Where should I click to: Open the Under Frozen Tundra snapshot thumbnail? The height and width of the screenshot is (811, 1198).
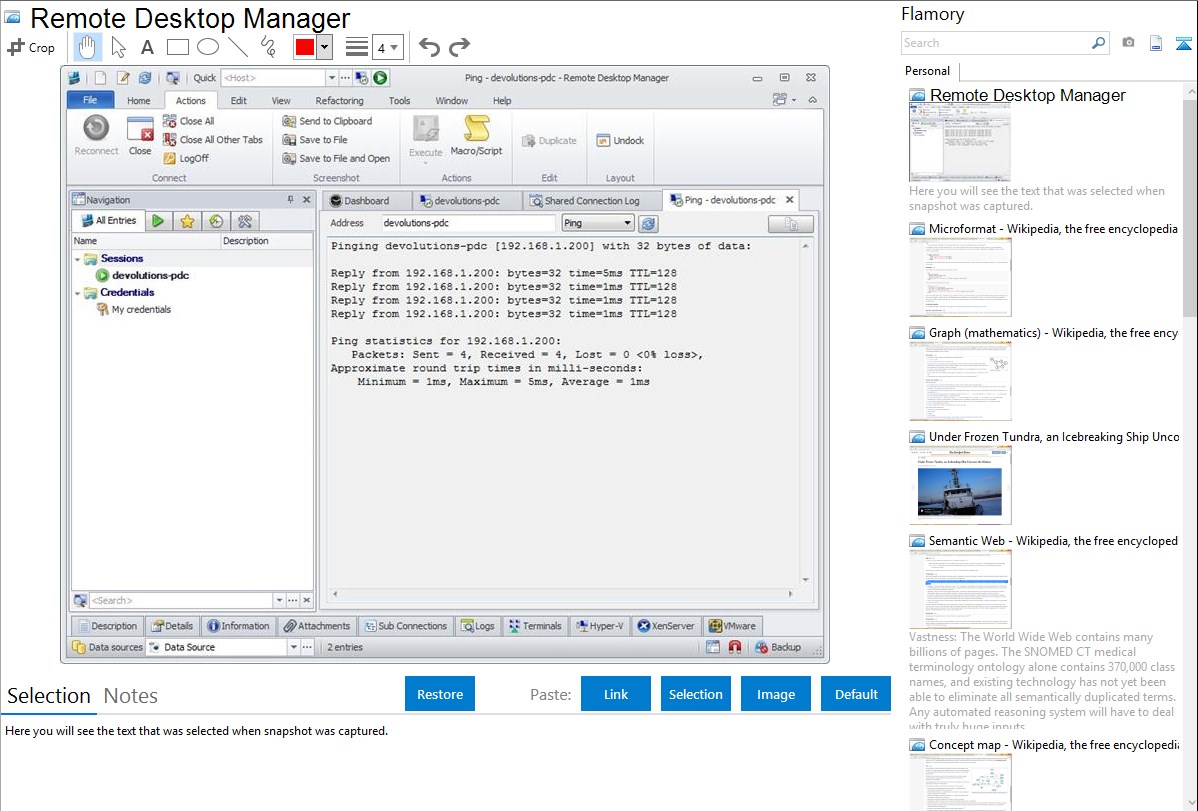[960, 485]
